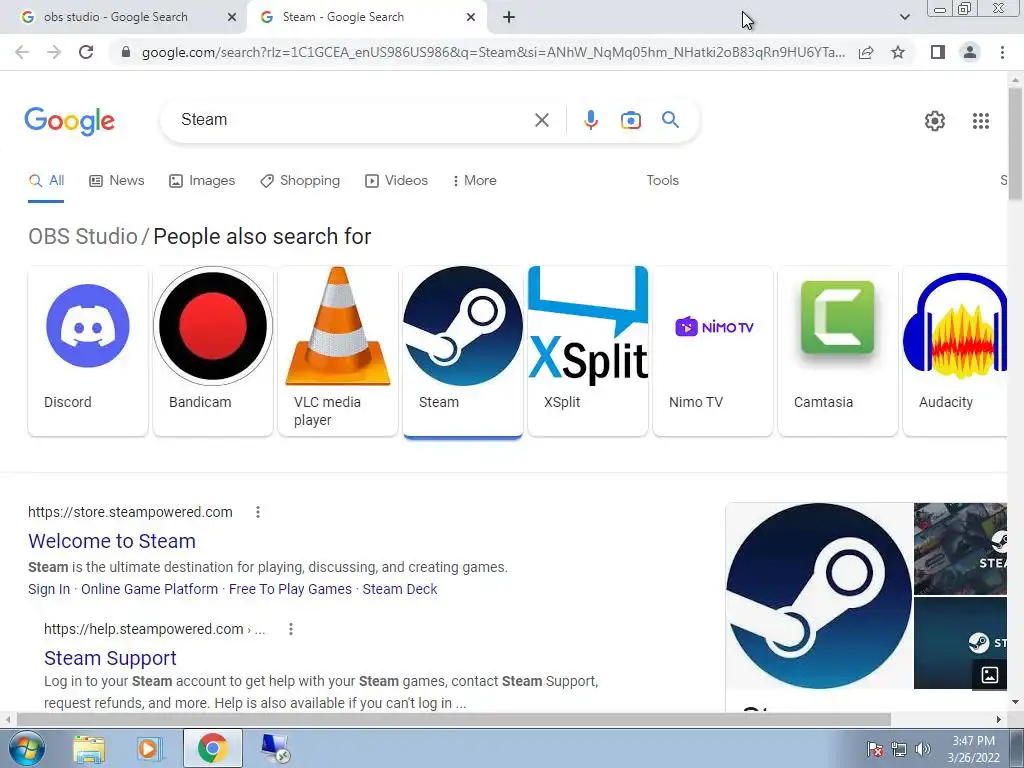Follow the Sign In sitelink
The width and height of the screenshot is (1024, 768).
coord(49,589)
